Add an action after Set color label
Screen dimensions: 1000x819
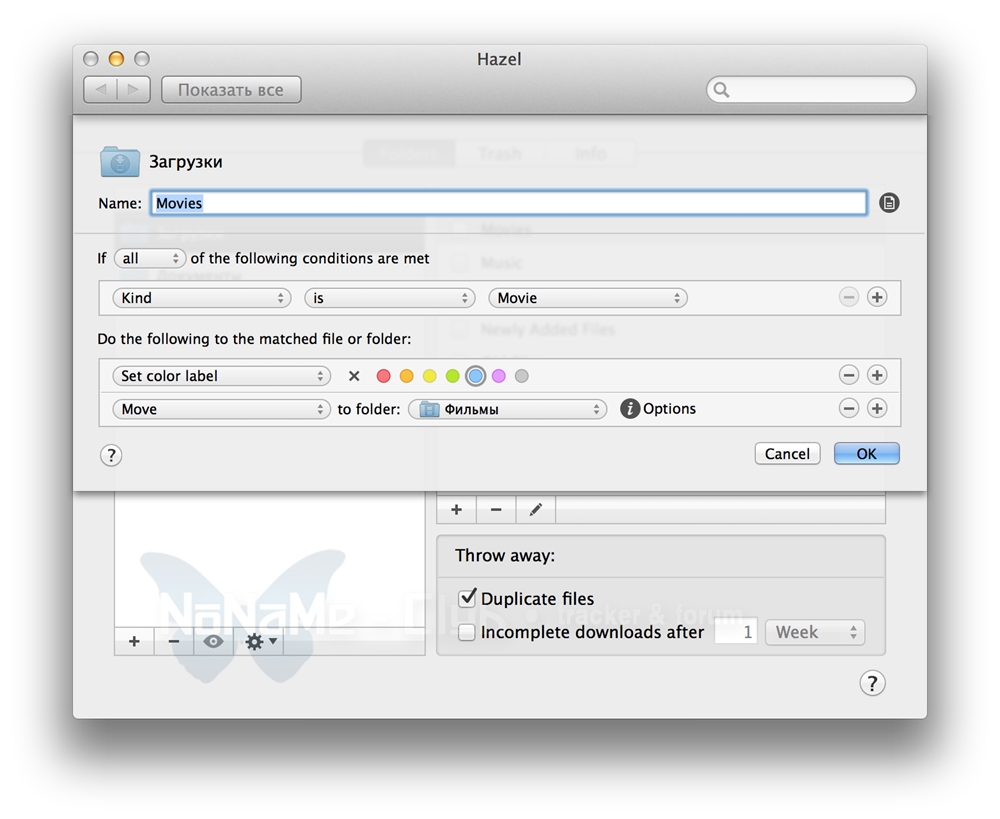pyautogui.click(x=877, y=375)
